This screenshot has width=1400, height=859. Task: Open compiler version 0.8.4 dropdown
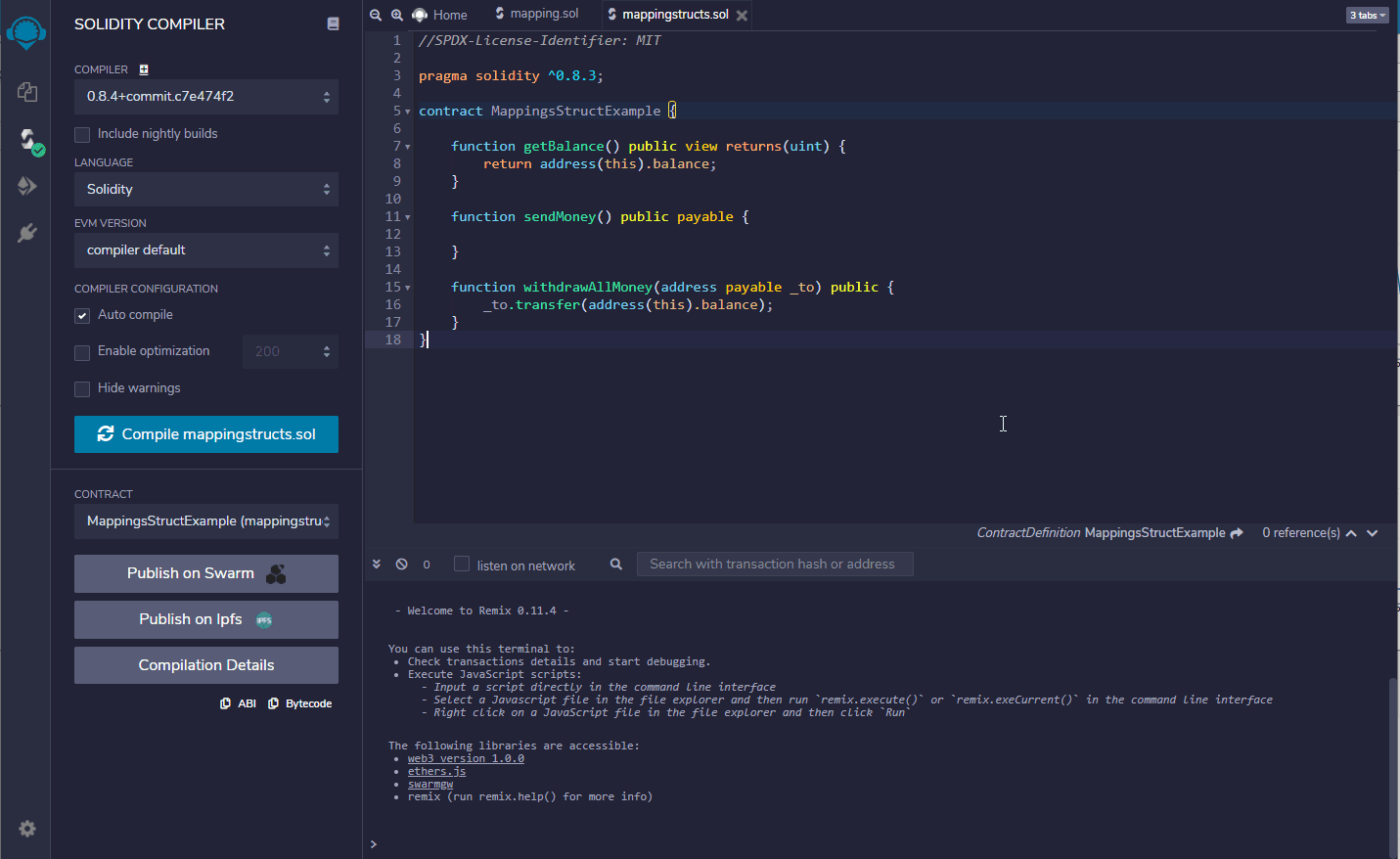click(x=206, y=97)
